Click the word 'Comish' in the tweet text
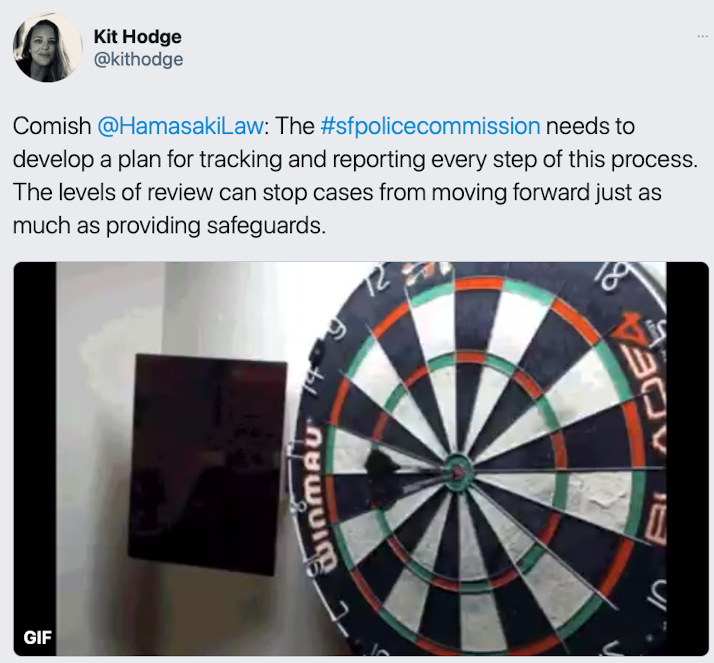This screenshot has height=663, width=714. tap(52, 126)
